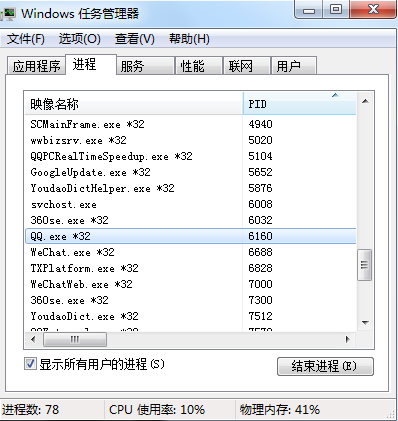Toggle 显示所有用户的进程 checkbox
398x421 pixels.
tap(30, 363)
